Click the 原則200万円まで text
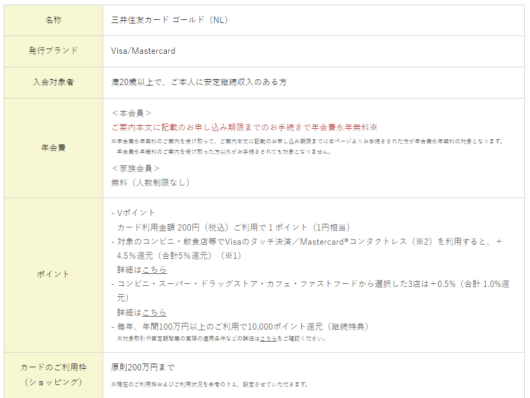The height and width of the screenshot is (398, 530). point(143,367)
